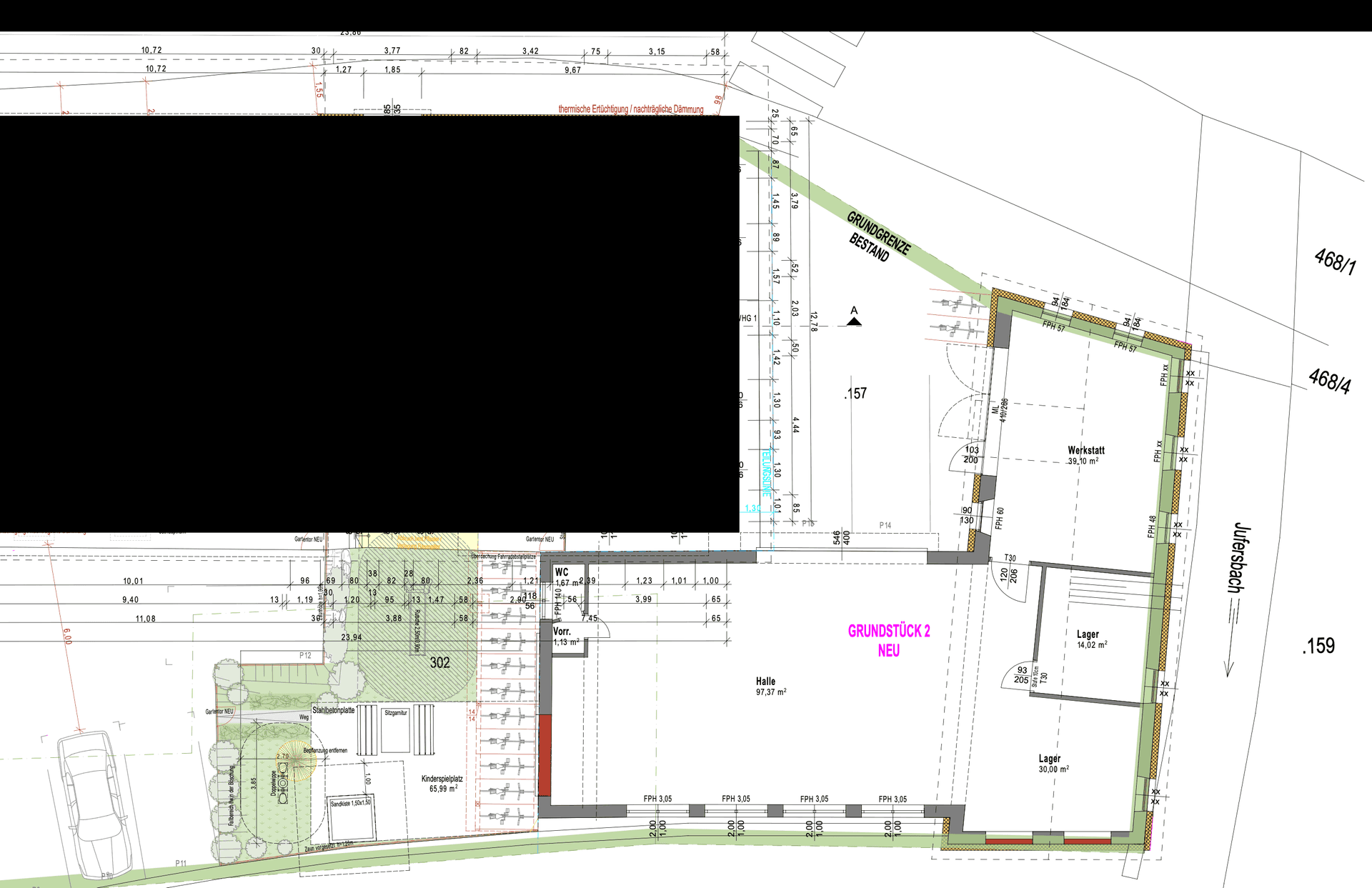Select the "97,37 m²" area value
Image resolution: width=1372 pixels, height=888 pixels.
tap(771, 692)
